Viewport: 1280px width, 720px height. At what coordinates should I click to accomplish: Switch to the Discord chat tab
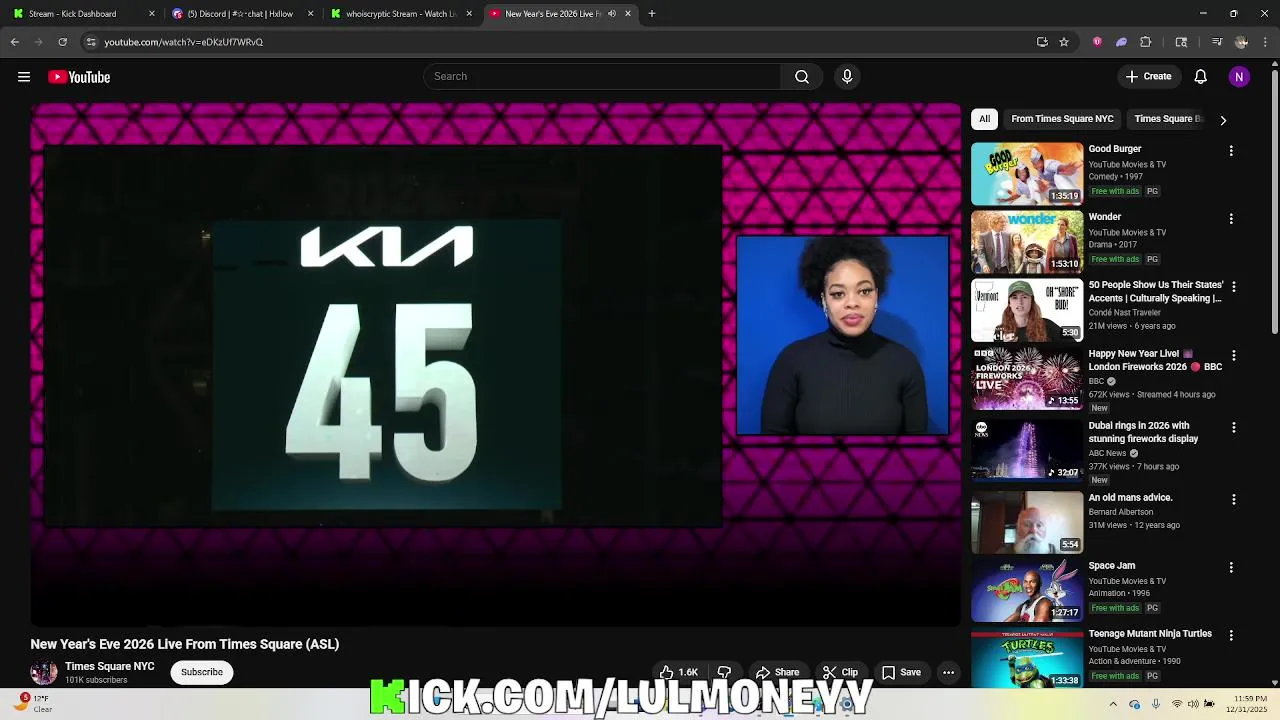click(x=243, y=14)
